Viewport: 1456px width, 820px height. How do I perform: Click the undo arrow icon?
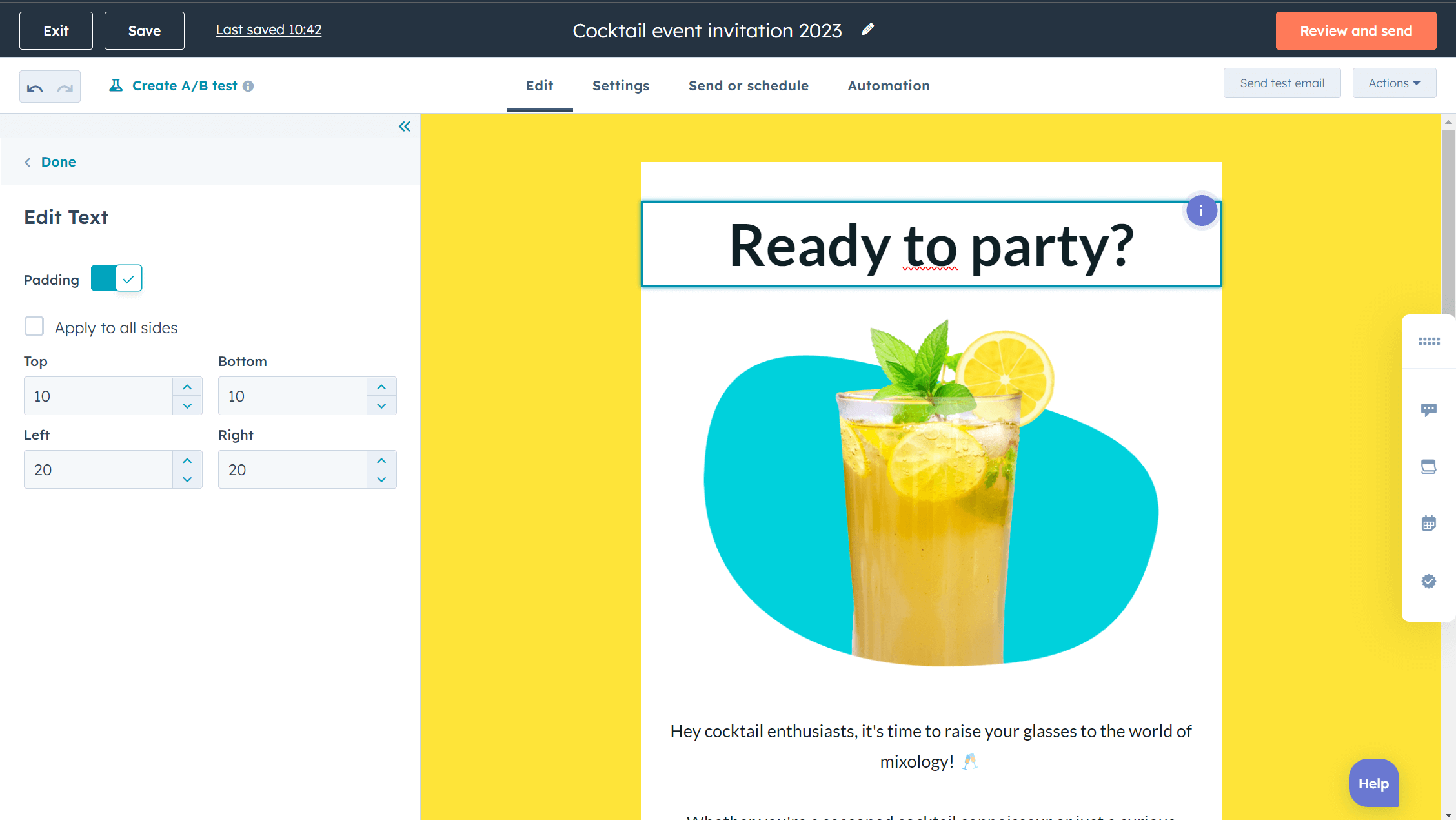point(35,87)
